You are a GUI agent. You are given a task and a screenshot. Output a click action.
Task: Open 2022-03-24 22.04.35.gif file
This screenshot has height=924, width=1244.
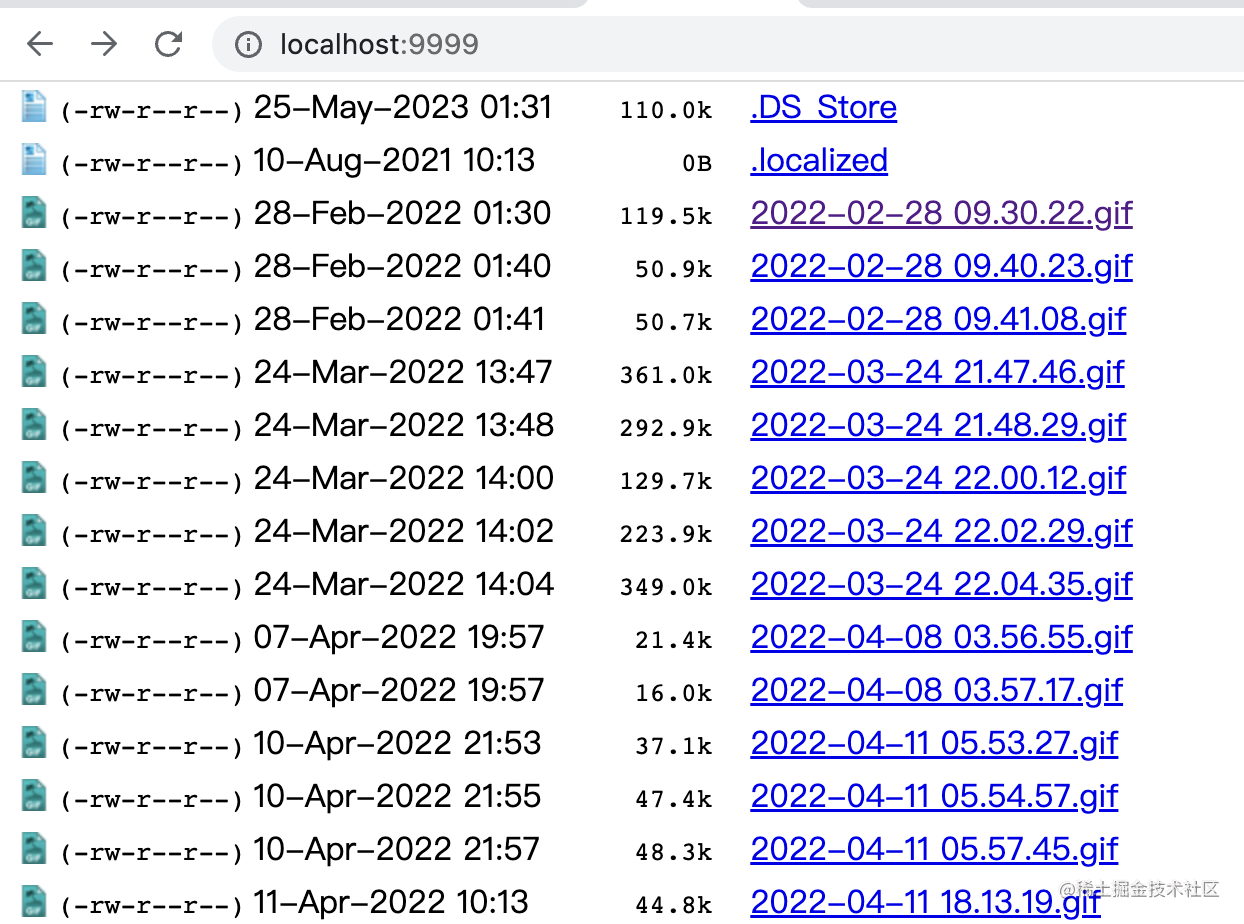940,585
